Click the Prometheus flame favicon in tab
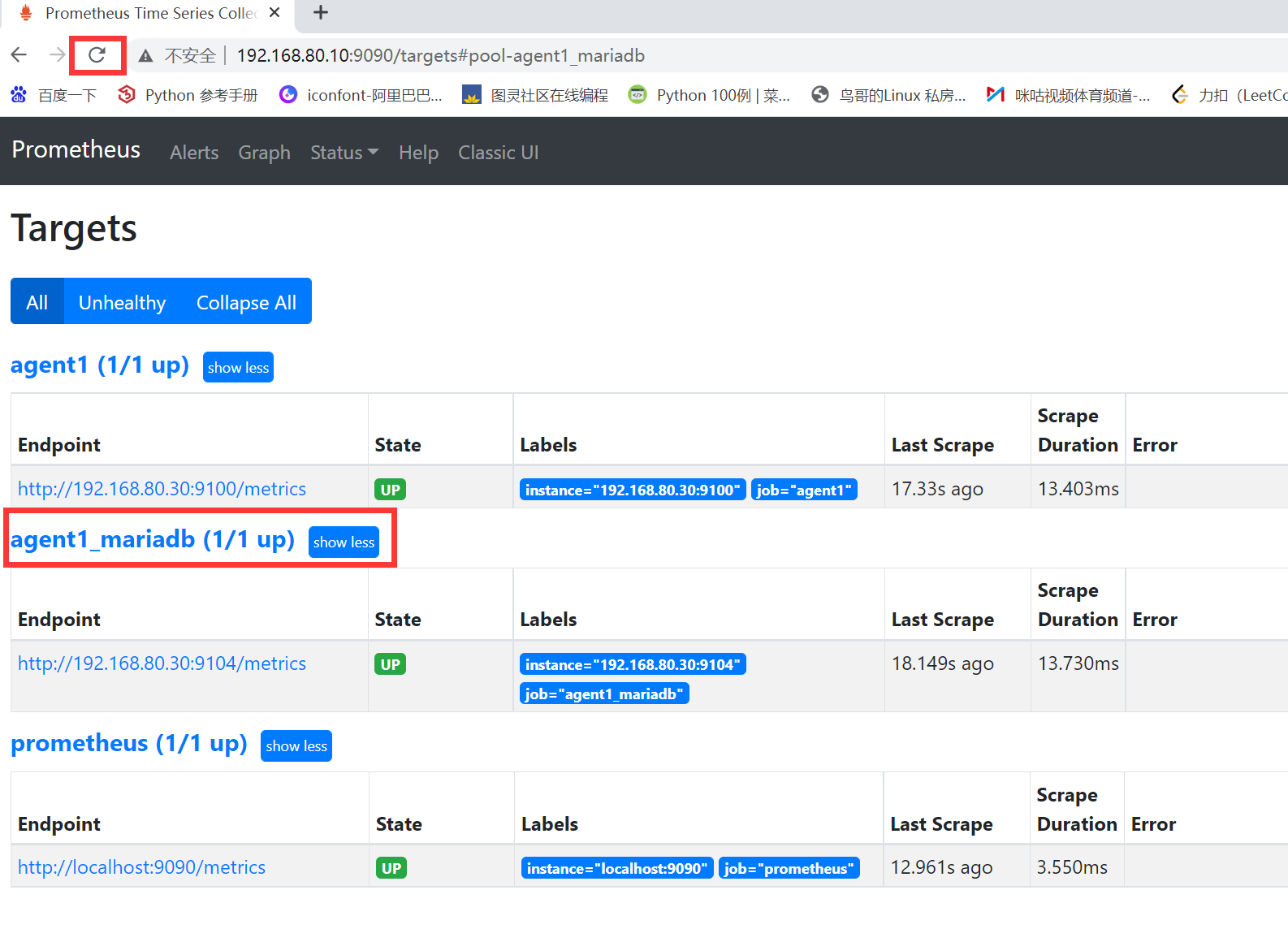 pos(26,12)
